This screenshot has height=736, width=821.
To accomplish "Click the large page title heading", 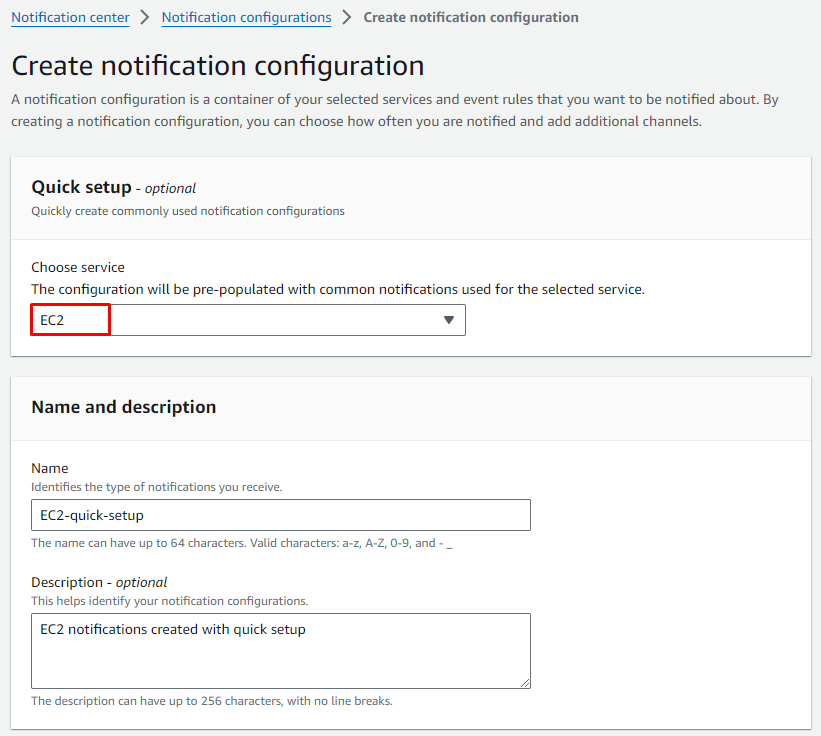I will pos(217,66).
